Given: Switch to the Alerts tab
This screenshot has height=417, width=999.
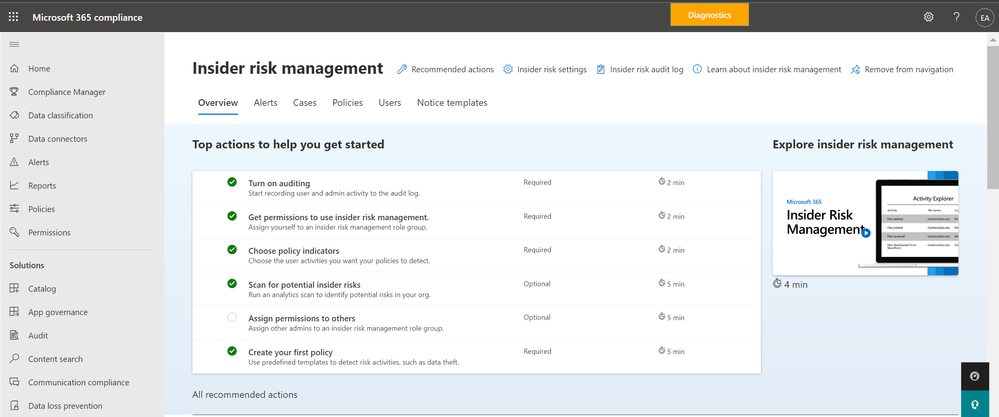Looking at the screenshot, I should (x=266, y=102).
